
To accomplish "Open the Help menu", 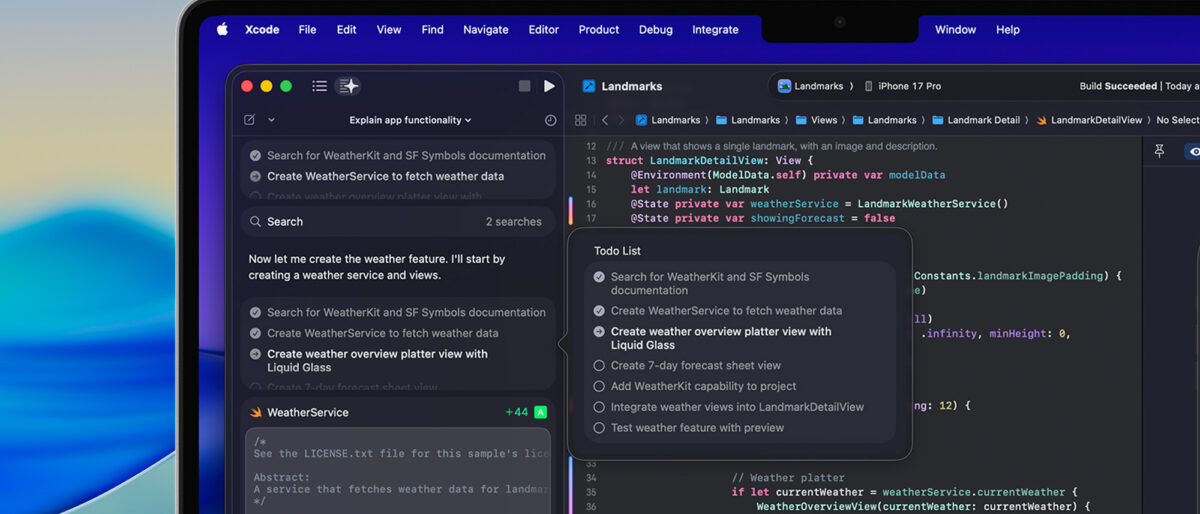I will pyautogui.click(x=1008, y=29).
